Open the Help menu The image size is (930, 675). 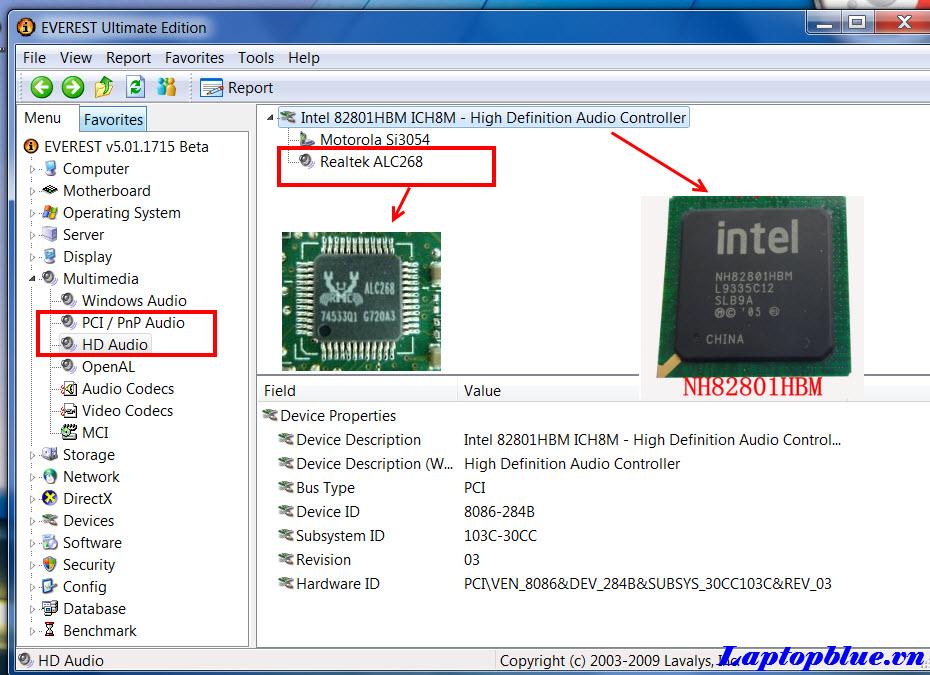point(304,58)
